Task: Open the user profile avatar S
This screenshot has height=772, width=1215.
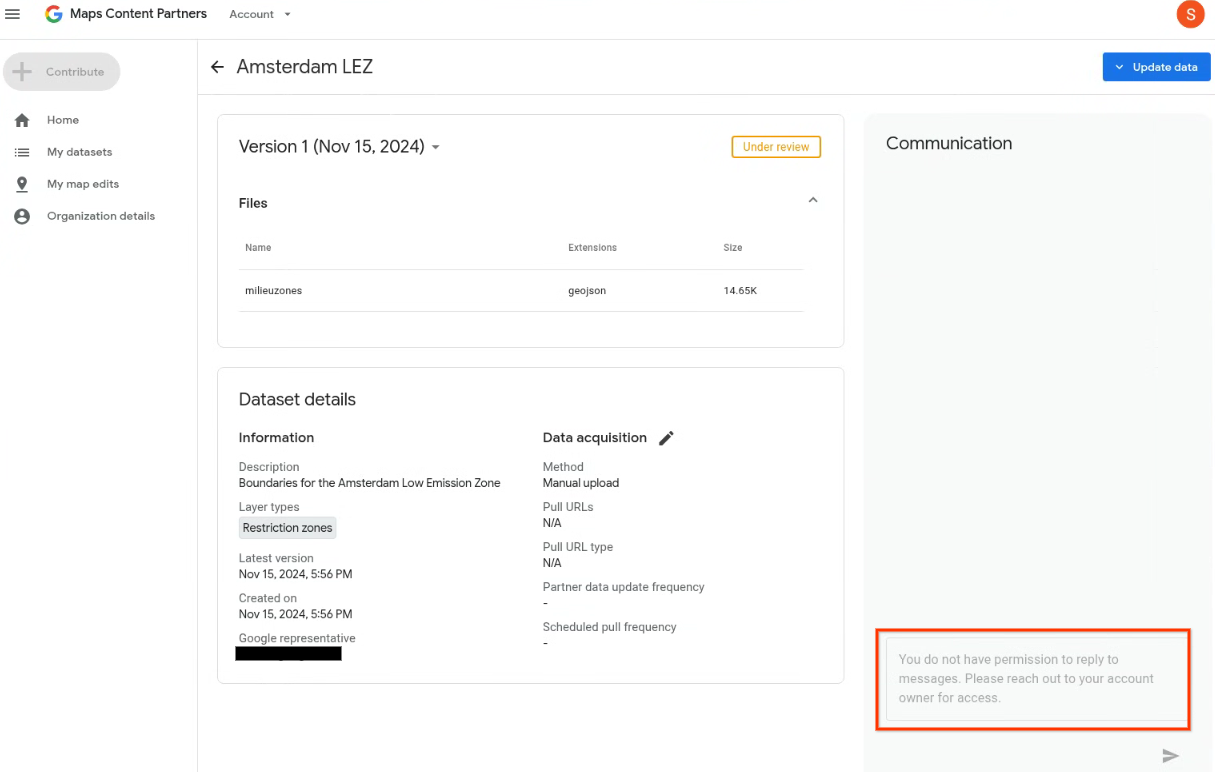Action: pos(1190,14)
